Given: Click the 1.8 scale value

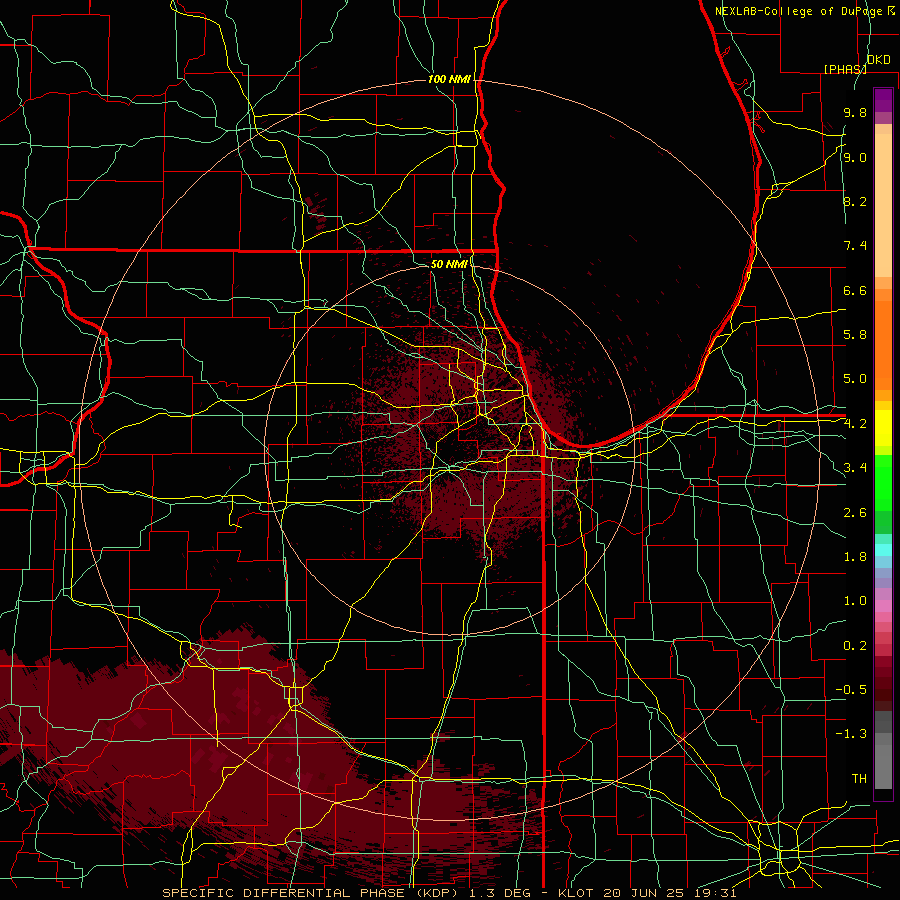Looking at the screenshot, I should tap(855, 557).
